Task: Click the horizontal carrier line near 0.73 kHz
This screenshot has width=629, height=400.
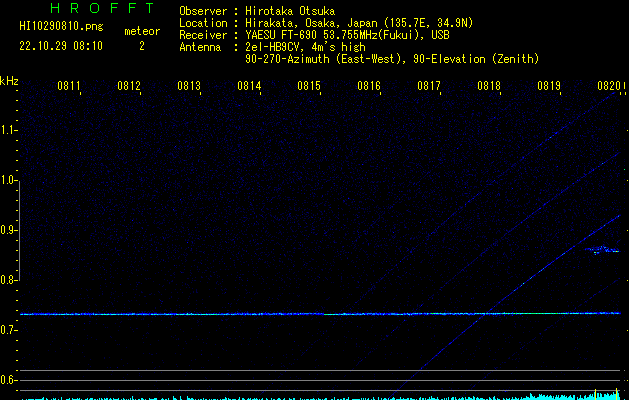Action: pyautogui.click(x=320, y=314)
